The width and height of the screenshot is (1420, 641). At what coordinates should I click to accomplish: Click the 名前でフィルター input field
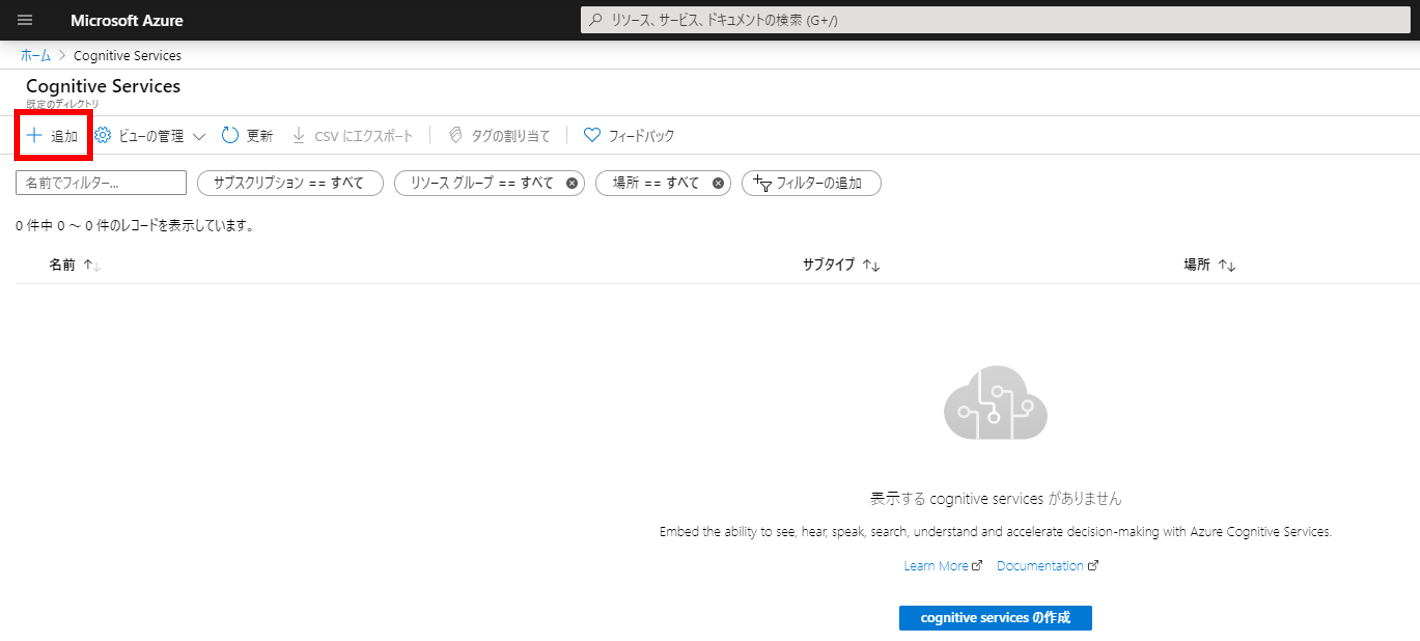101,183
